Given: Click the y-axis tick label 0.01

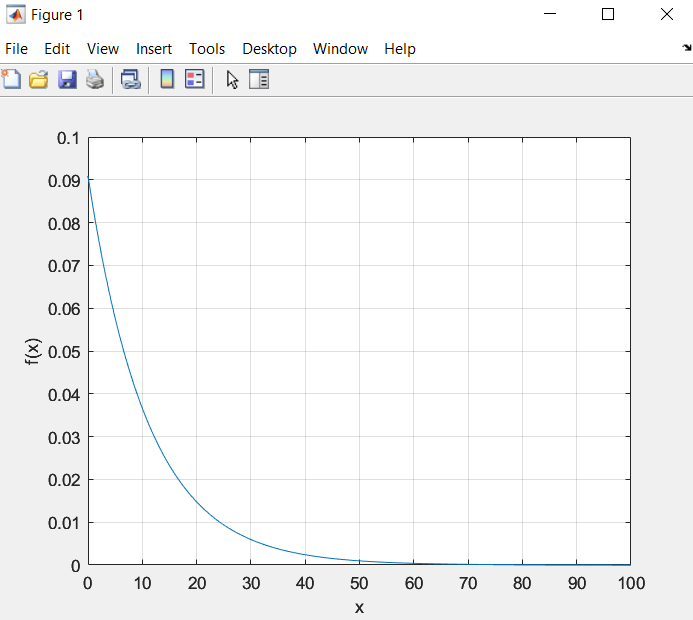Looking at the screenshot, I should (x=64, y=523).
